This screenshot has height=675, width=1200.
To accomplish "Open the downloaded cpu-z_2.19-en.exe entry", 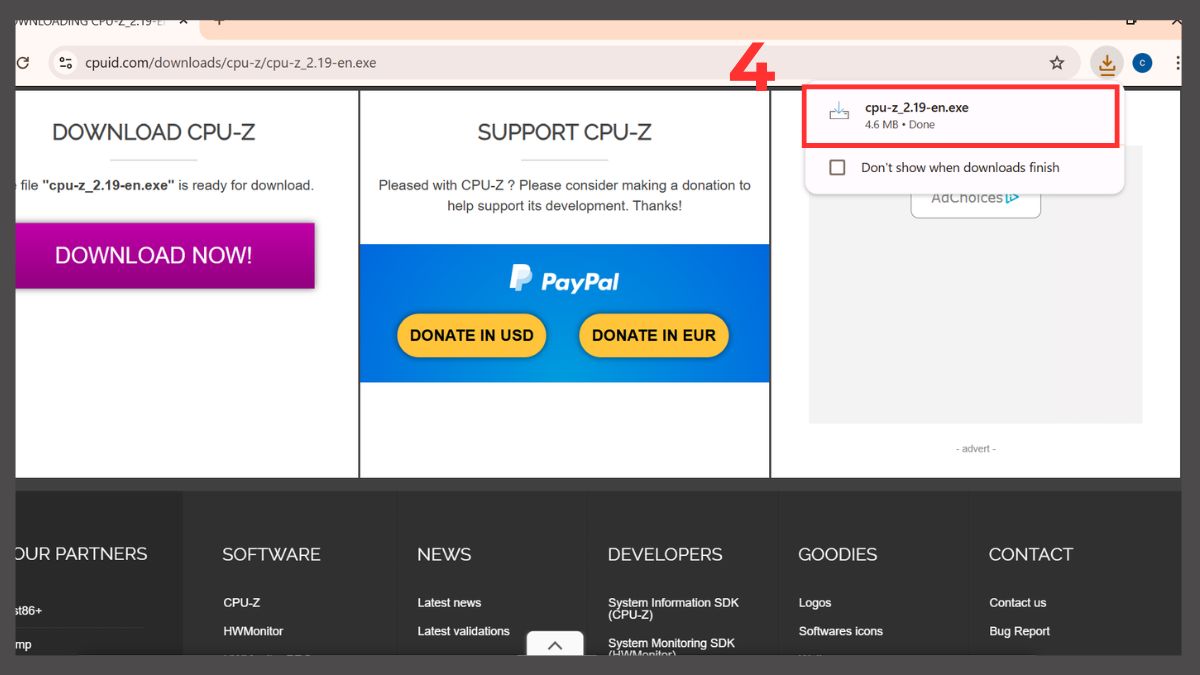I will click(x=961, y=116).
